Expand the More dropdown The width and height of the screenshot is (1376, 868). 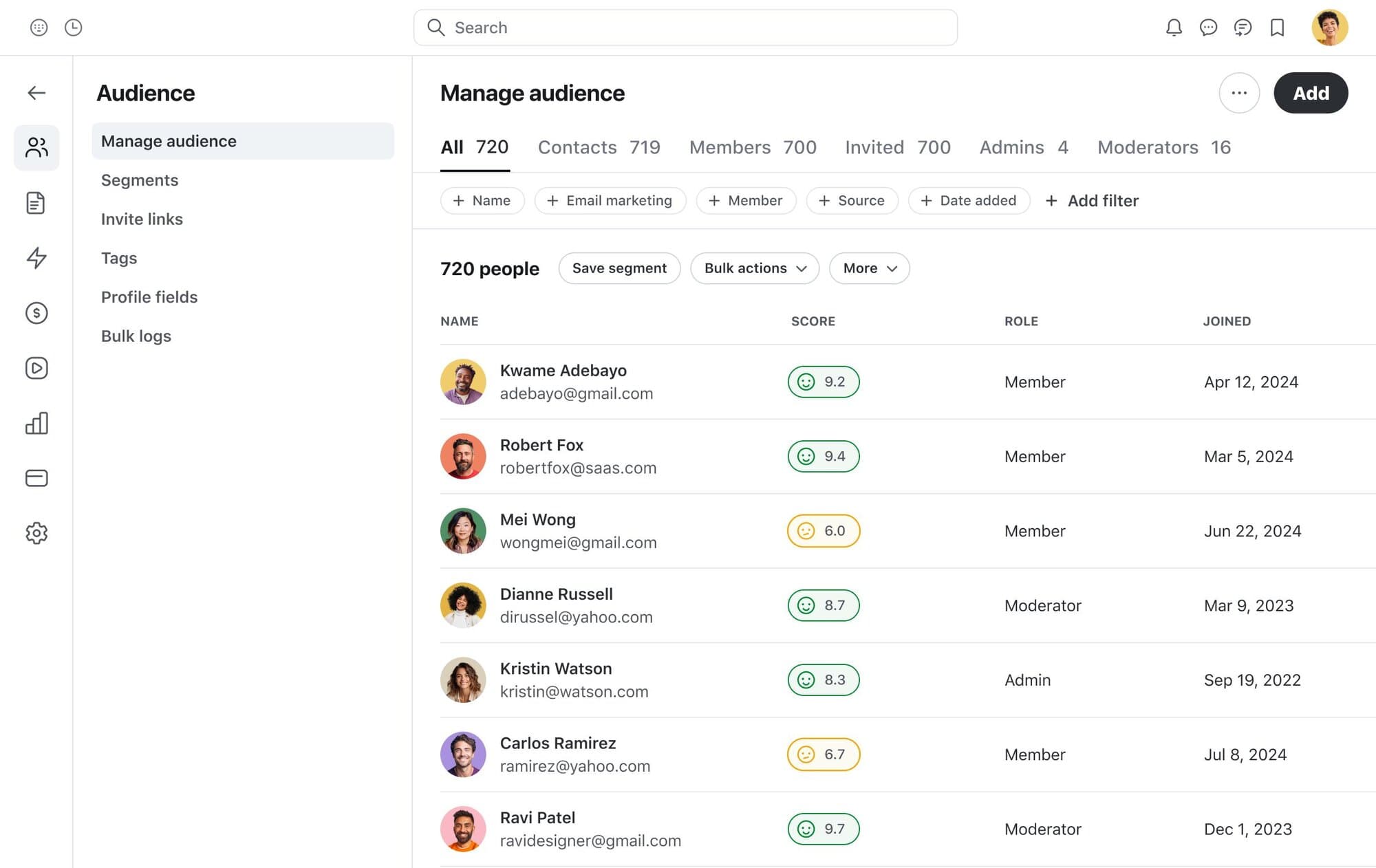click(x=870, y=268)
